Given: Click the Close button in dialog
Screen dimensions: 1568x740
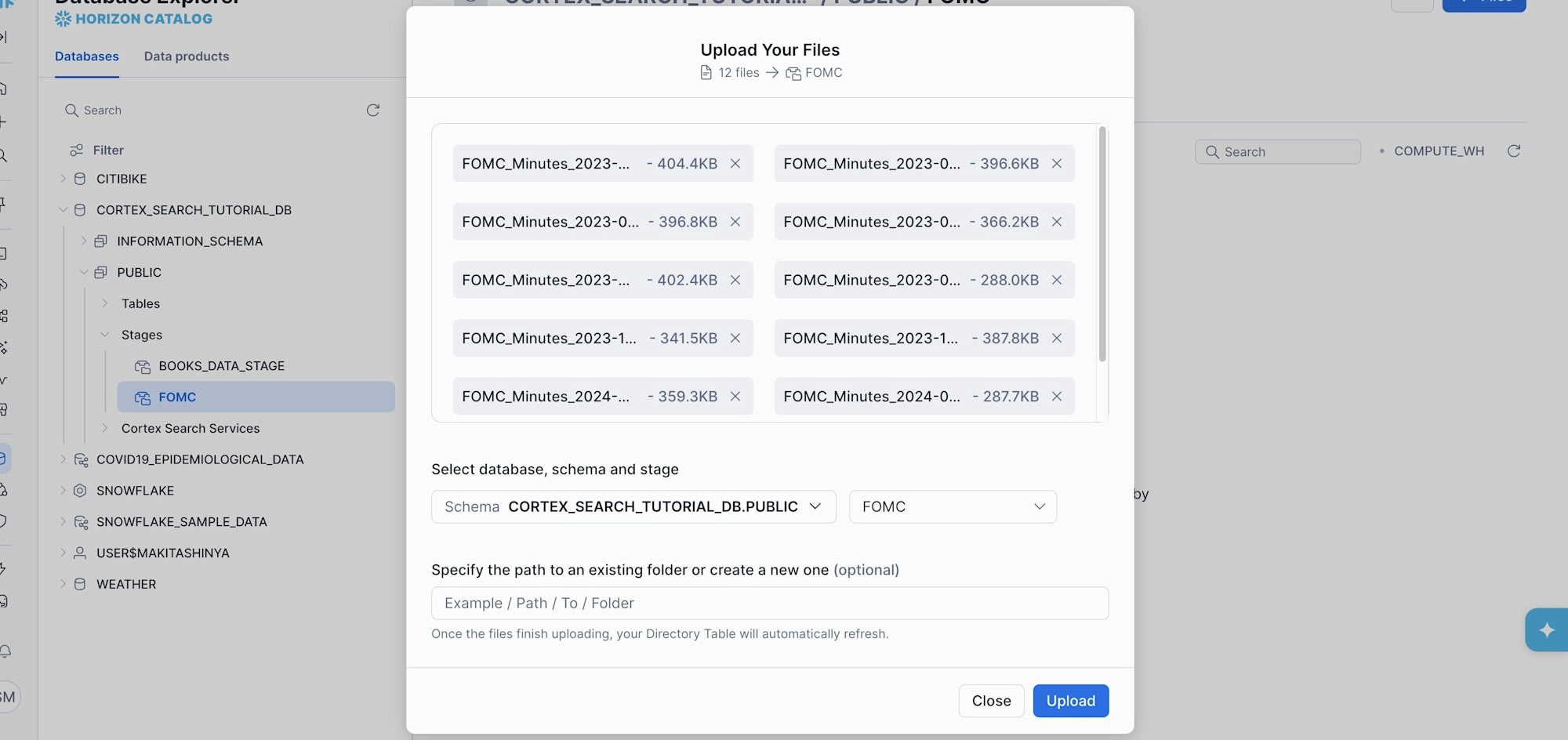Looking at the screenshot, I should click(x=991, y=701).
